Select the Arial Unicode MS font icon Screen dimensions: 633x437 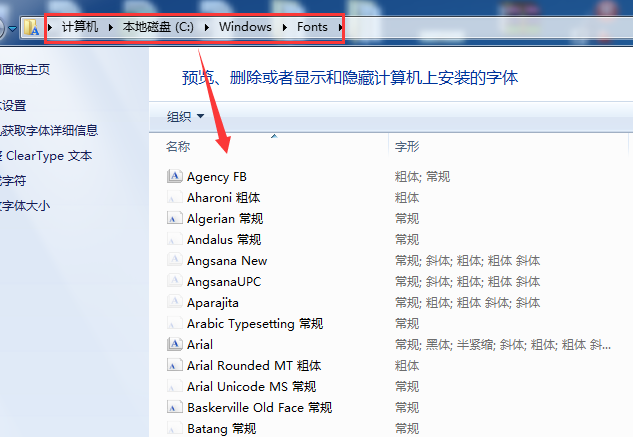point(174,386)
